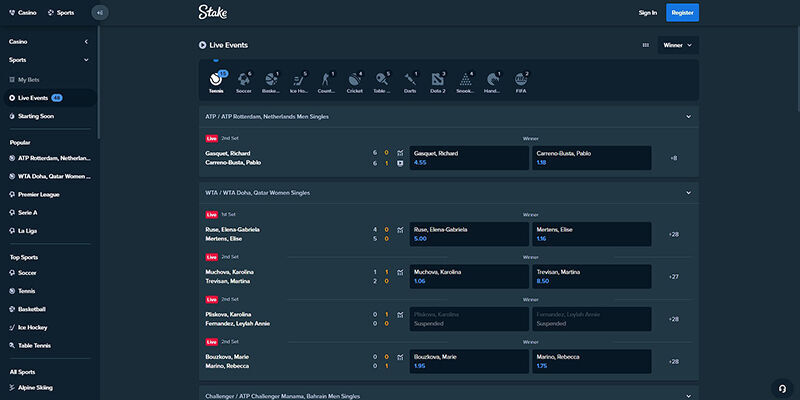This screenshot has width=800, height=400.
Task: Show +28 markets for Ruse vs Mertens
Action: pyautogui.click(x=673, y=234)
